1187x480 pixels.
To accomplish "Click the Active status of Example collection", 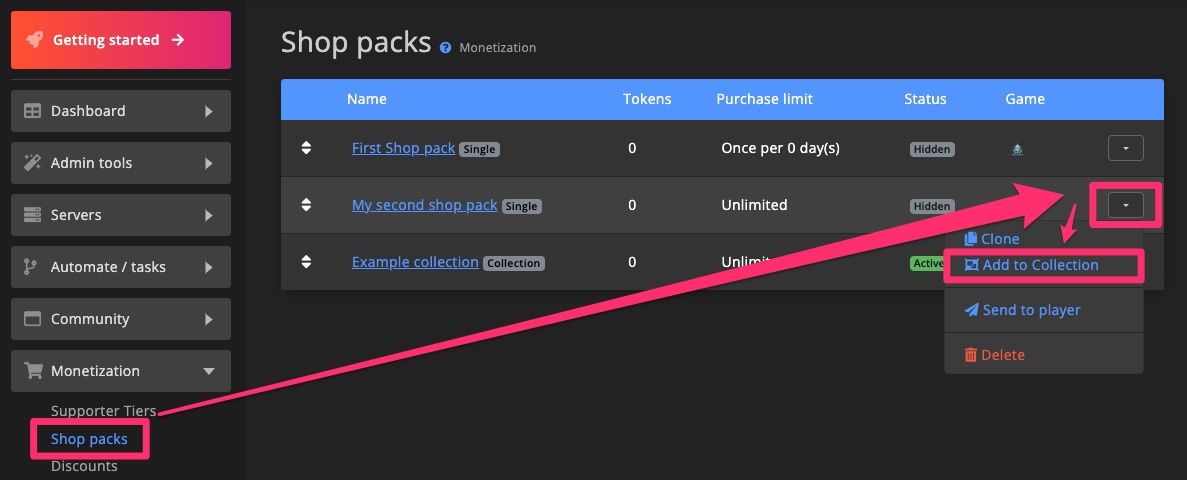I will pos(927,263).
